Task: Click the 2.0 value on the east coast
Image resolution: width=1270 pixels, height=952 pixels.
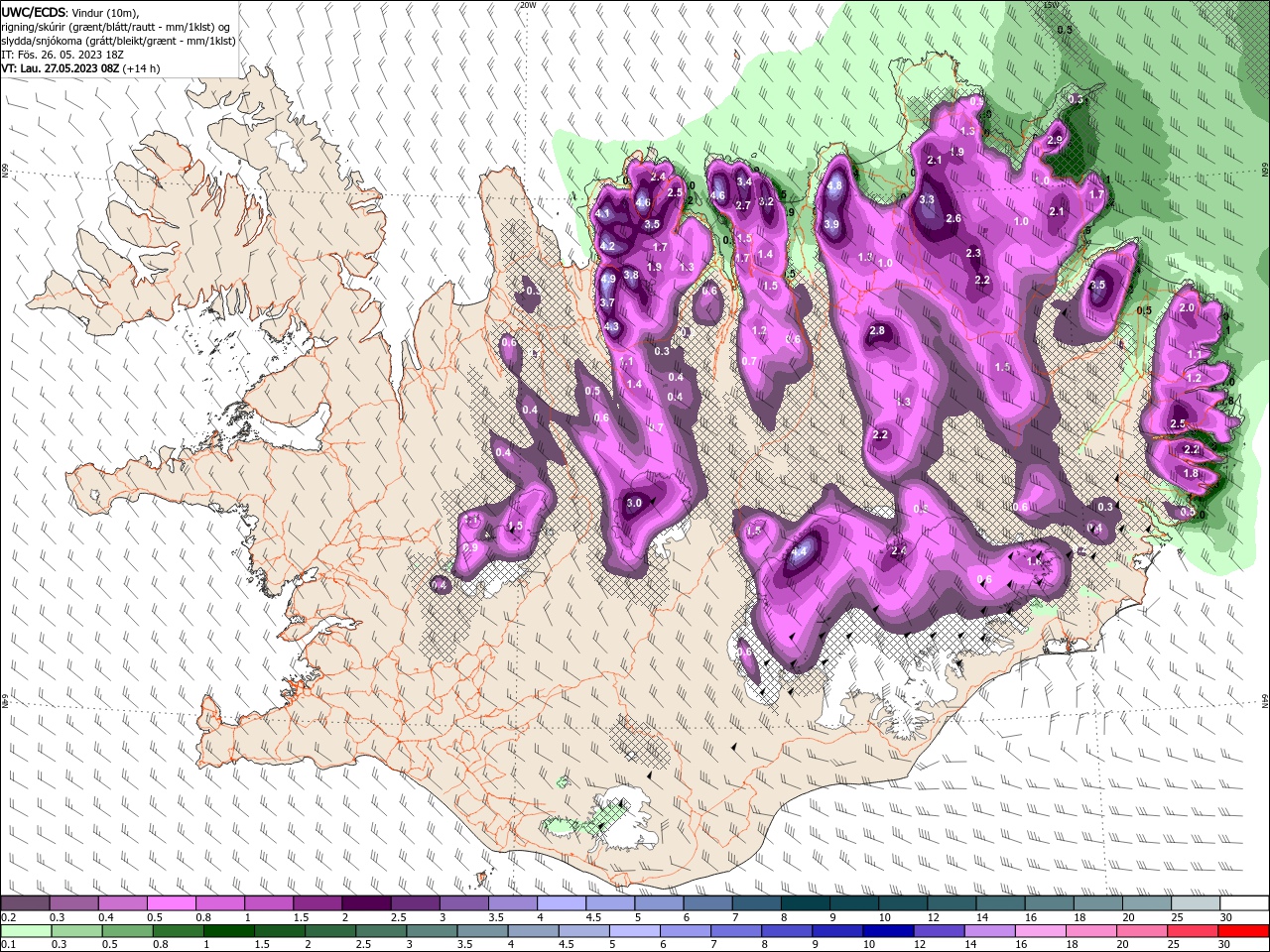Action: tap(1187, 307)
